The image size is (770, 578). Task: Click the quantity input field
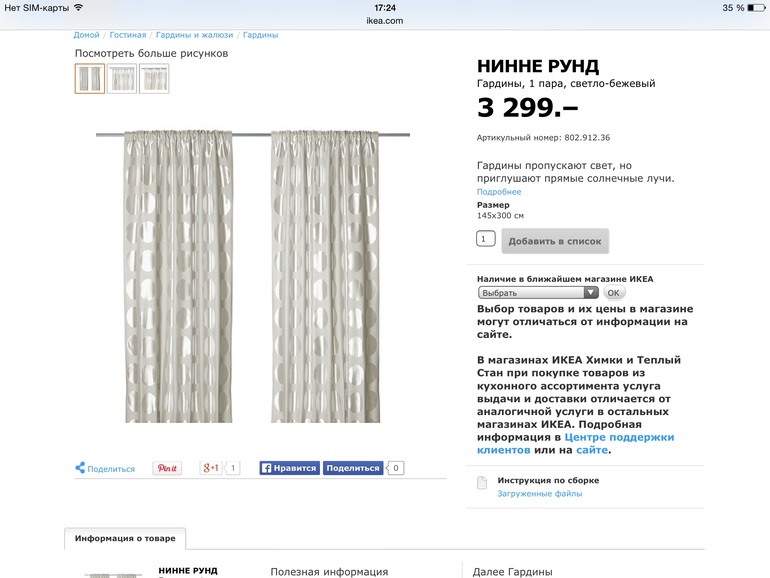(x=486, y=239)
